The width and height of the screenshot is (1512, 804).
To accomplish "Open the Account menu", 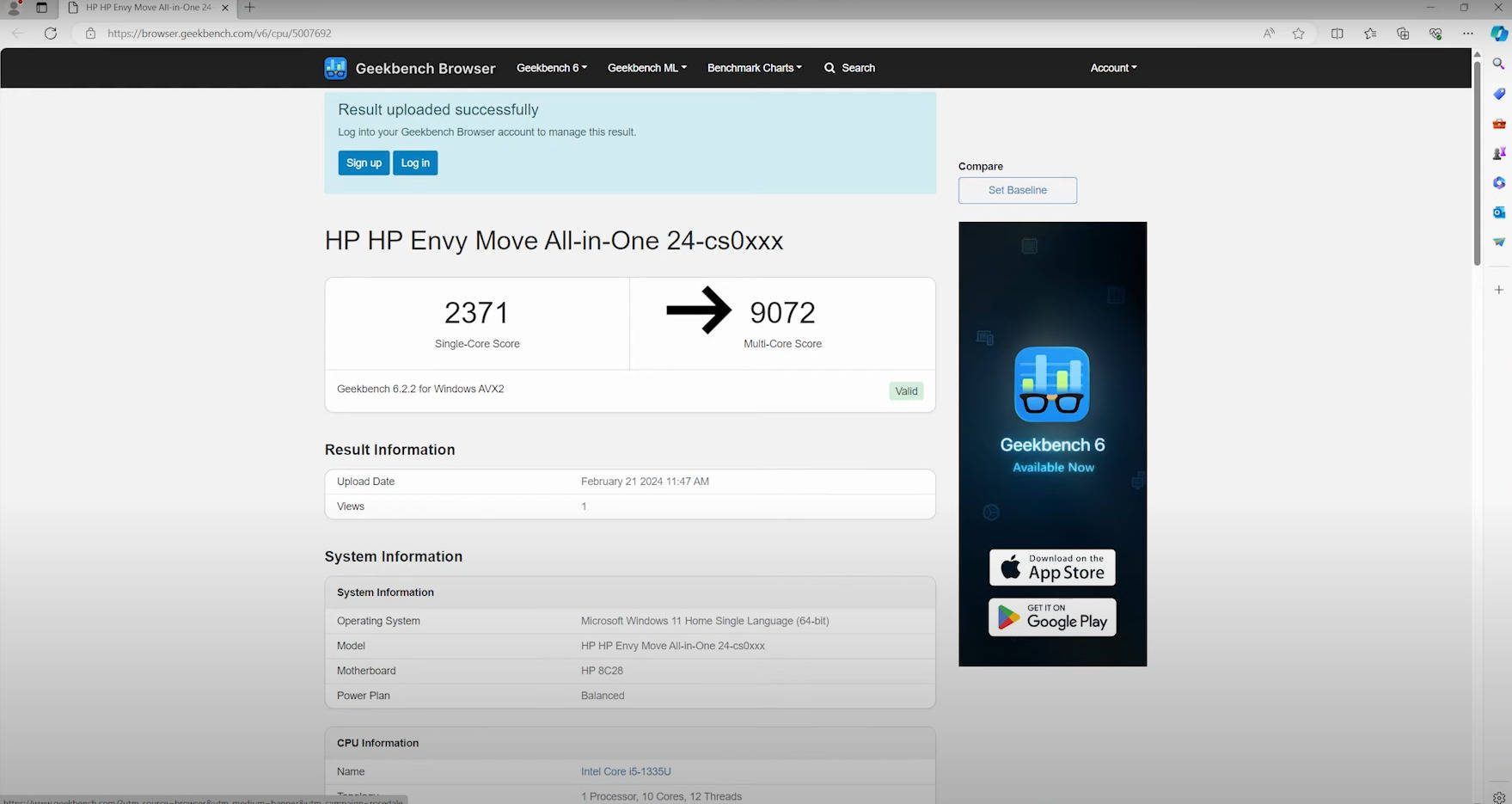I will coord(1113,68).
